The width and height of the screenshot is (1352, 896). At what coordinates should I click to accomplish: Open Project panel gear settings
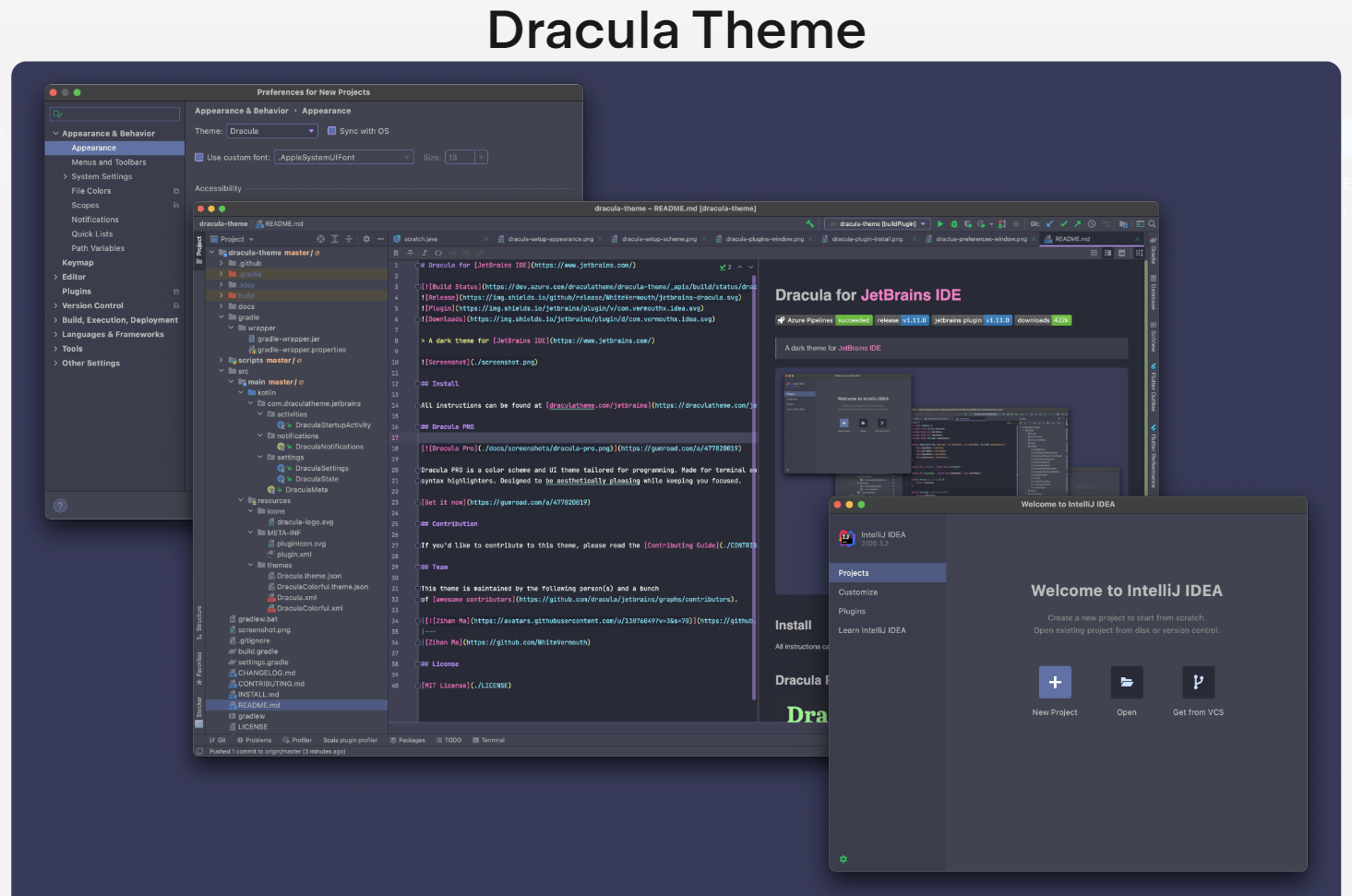(366, 239)
